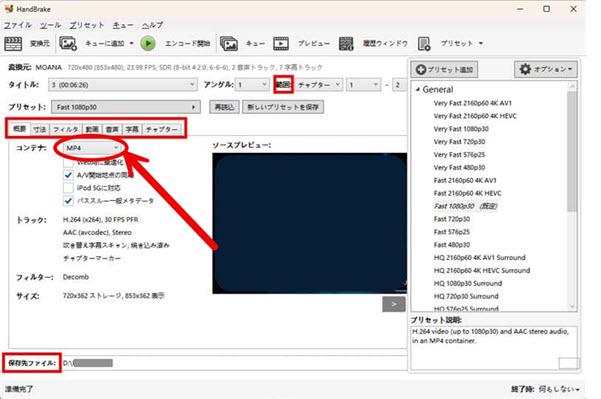
Task: Switch to the チャプター tab
Action: tap(162, 129)
